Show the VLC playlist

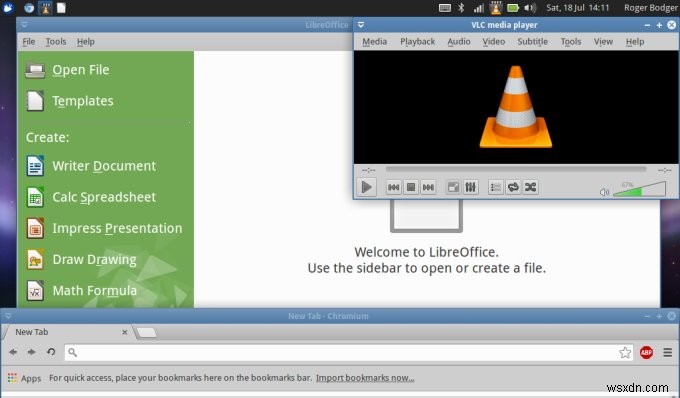coord(496,187)
